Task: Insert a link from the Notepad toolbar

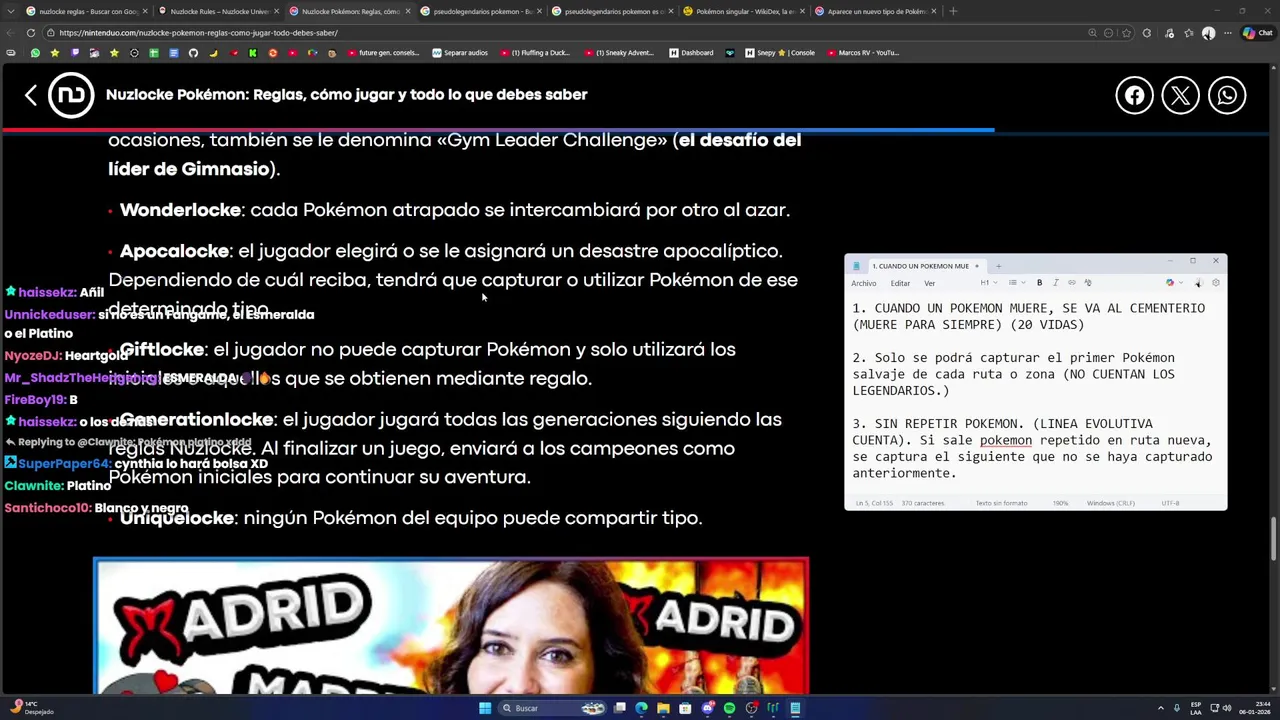Action: tap(1071, 283)
